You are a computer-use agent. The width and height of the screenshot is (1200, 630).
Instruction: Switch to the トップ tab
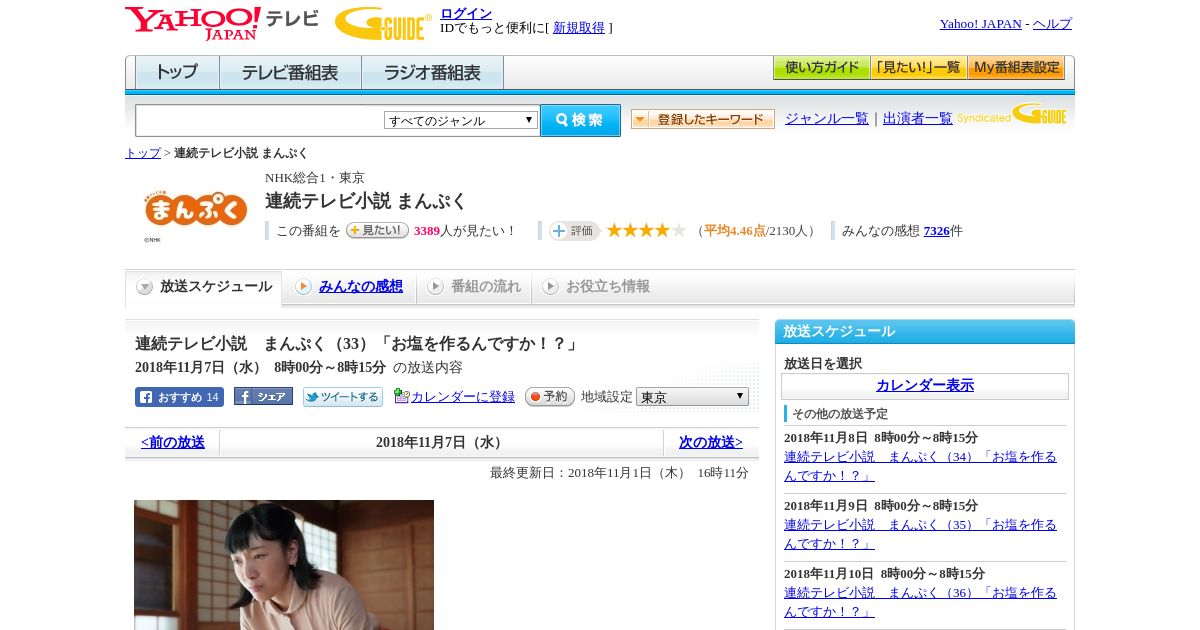point(177,73)
